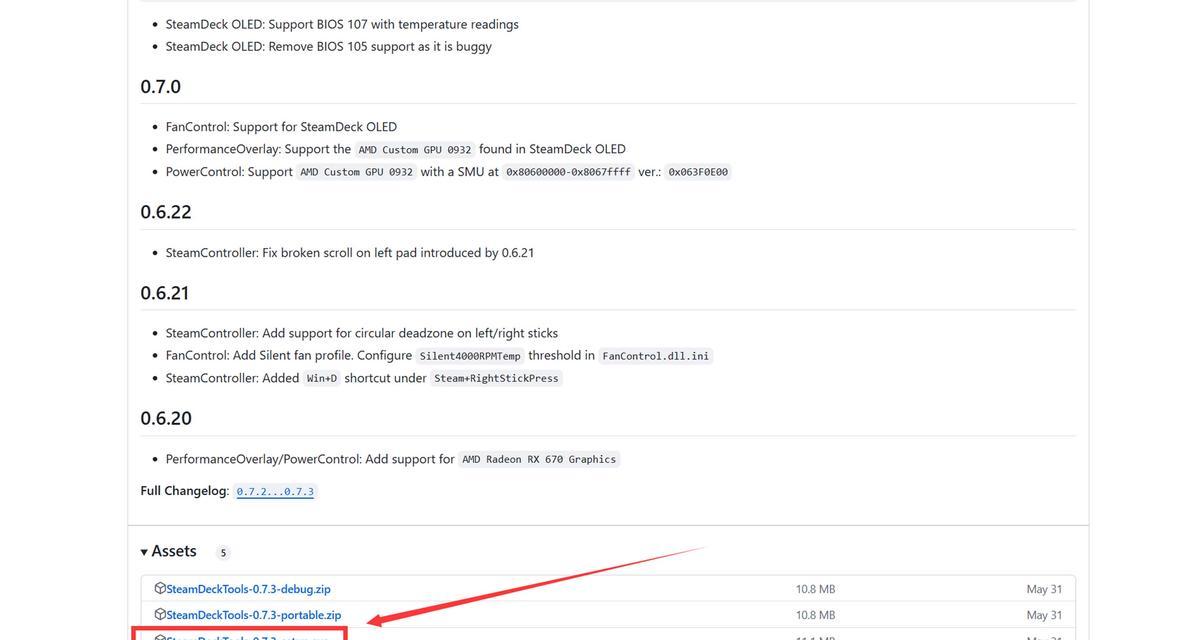The width and height of the screenshot is (1200, 640).
Task: Click the 0.6.20 version heading
Action: pyautogui.click(x=166, y=418)
